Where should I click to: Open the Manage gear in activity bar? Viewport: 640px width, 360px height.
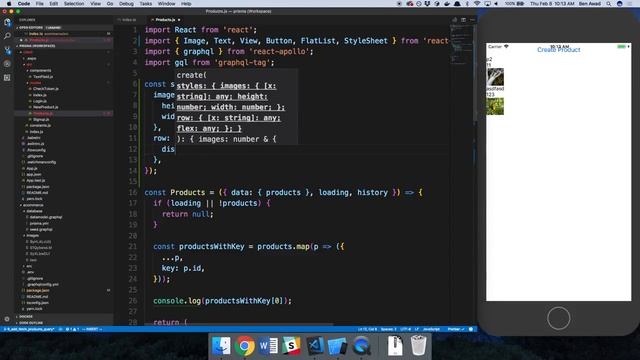[7, 319]
